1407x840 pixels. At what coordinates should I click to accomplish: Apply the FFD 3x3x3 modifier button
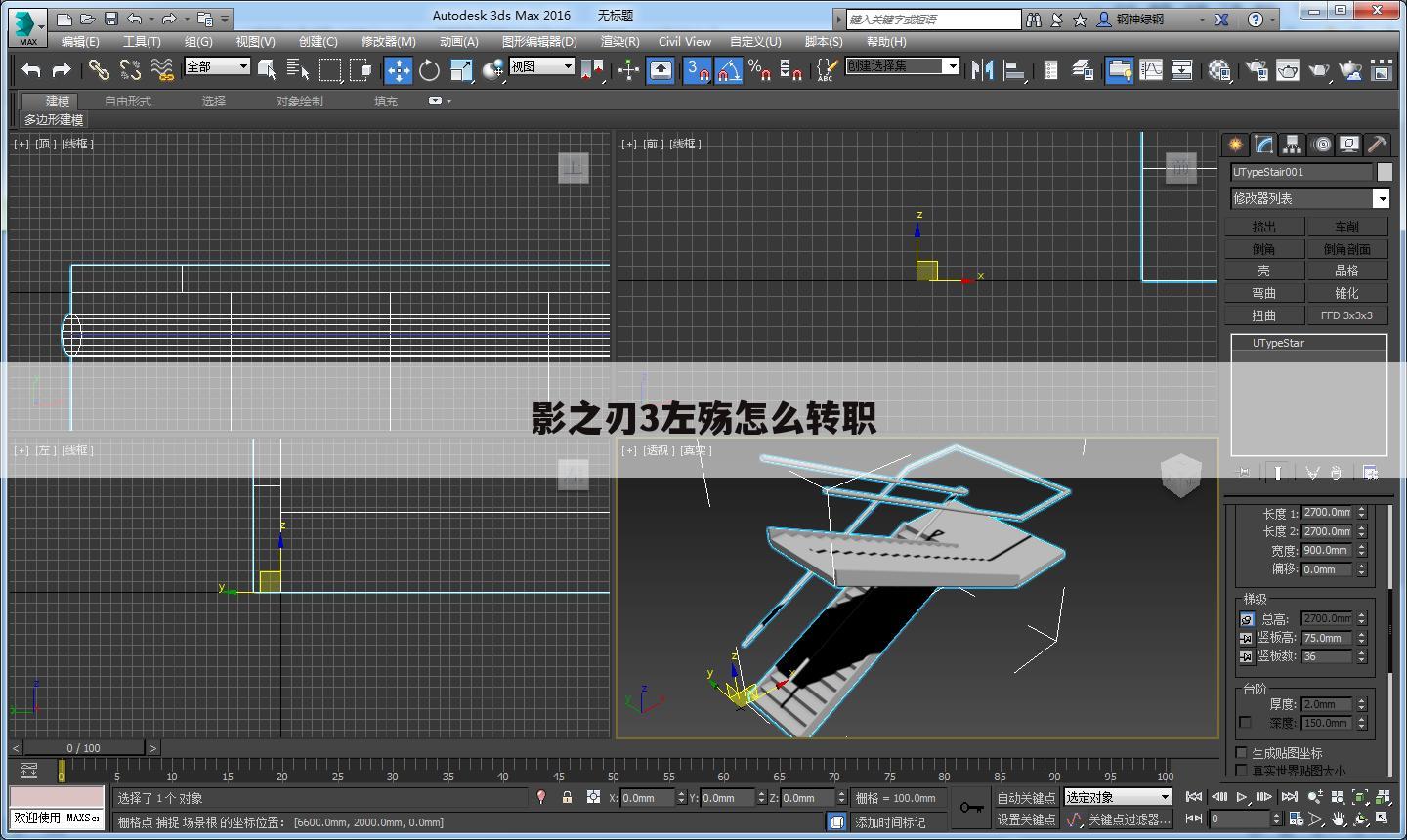point(1346,315)
